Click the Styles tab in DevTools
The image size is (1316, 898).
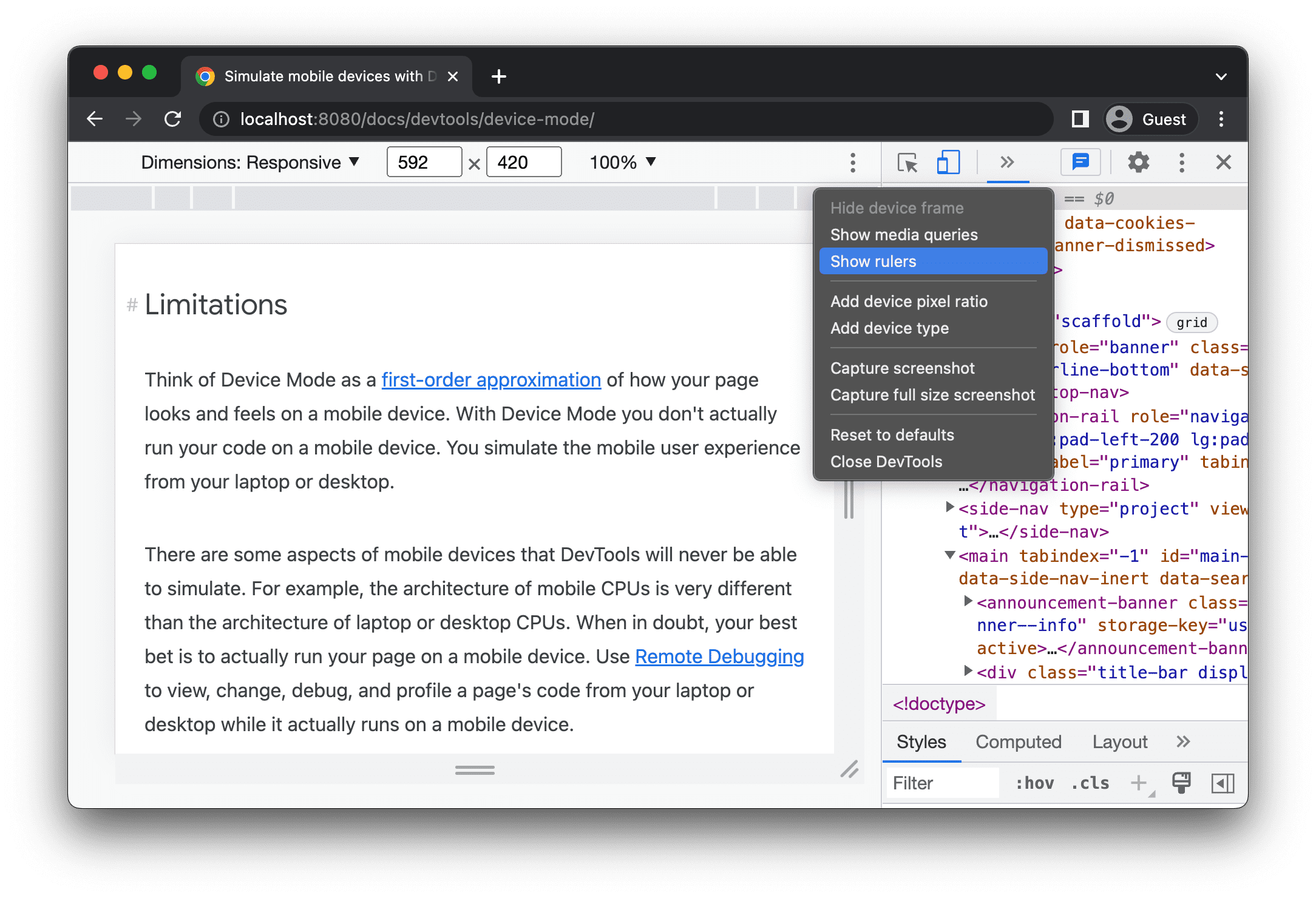coord(920,742)
